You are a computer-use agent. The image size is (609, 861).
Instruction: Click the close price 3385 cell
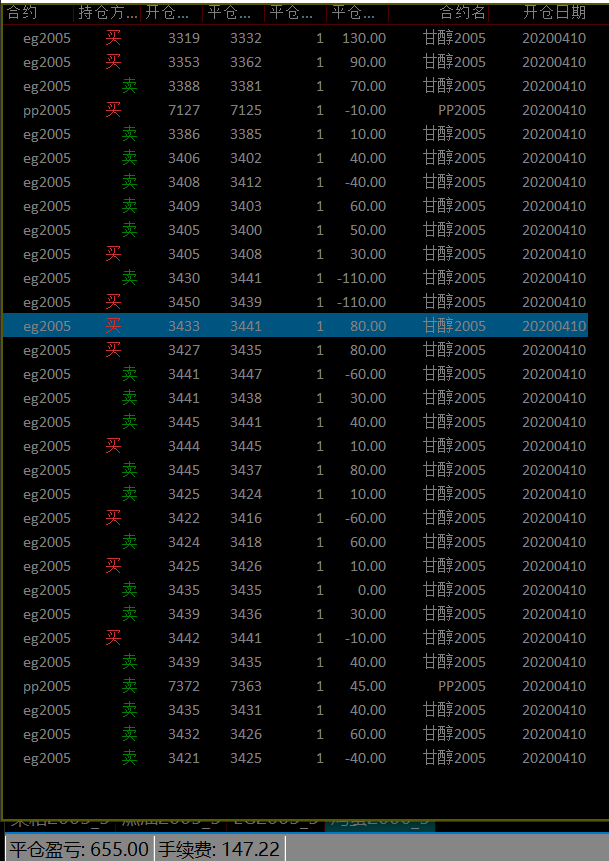click(x=246, y=135)
